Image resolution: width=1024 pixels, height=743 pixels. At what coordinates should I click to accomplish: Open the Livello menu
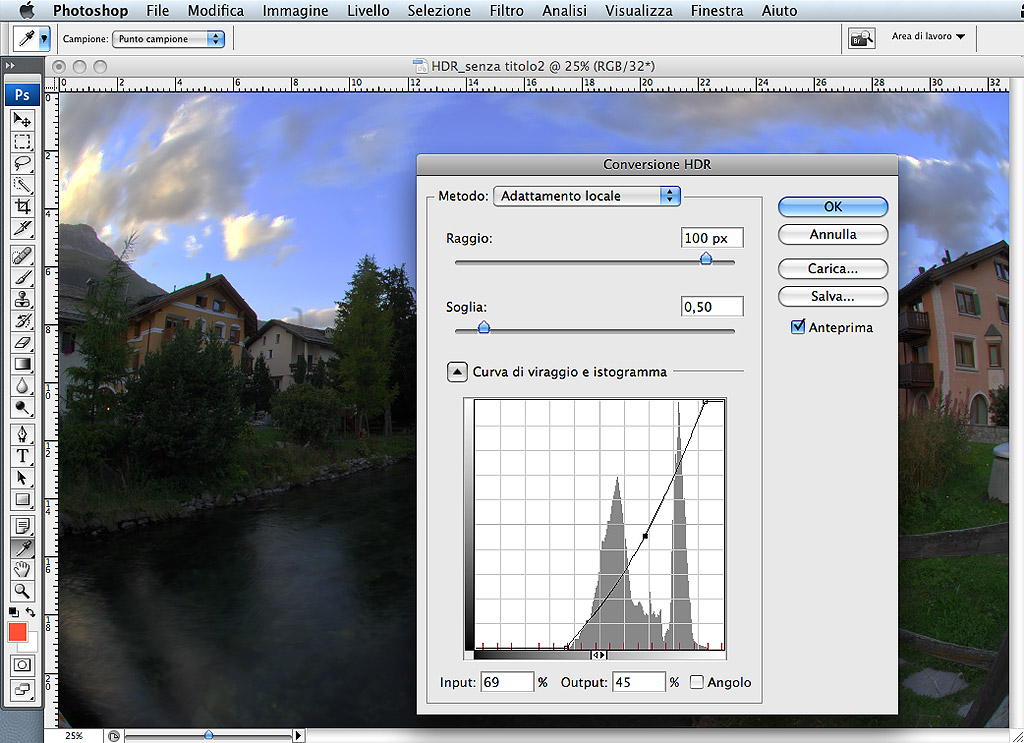click(368, 10)
